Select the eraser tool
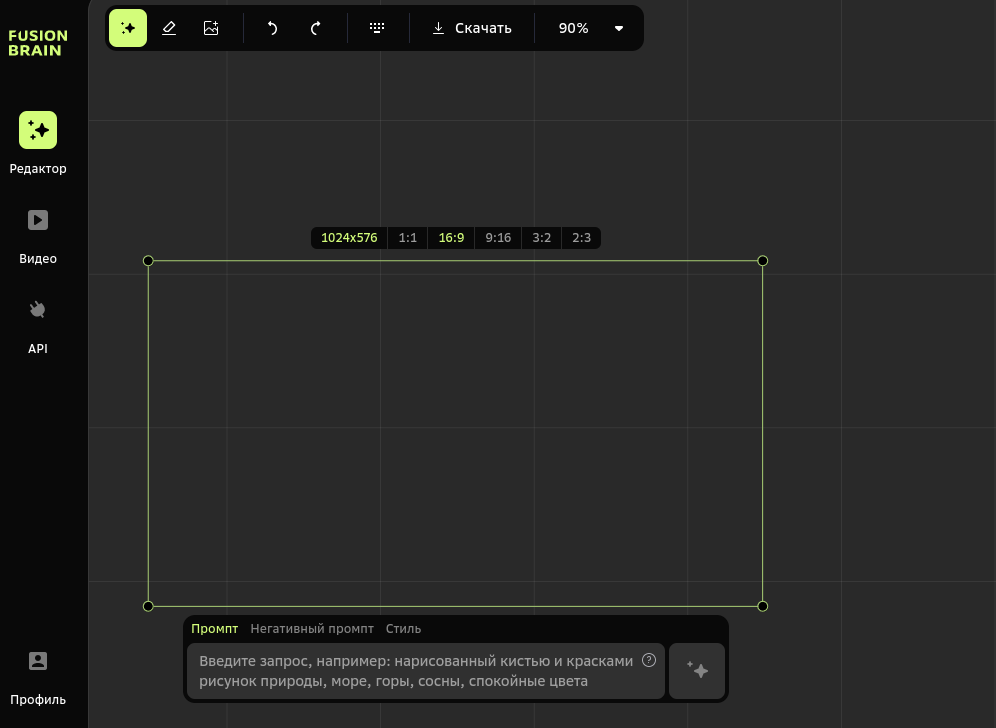This screenshot has width=996, height=728. coord(169,28)
